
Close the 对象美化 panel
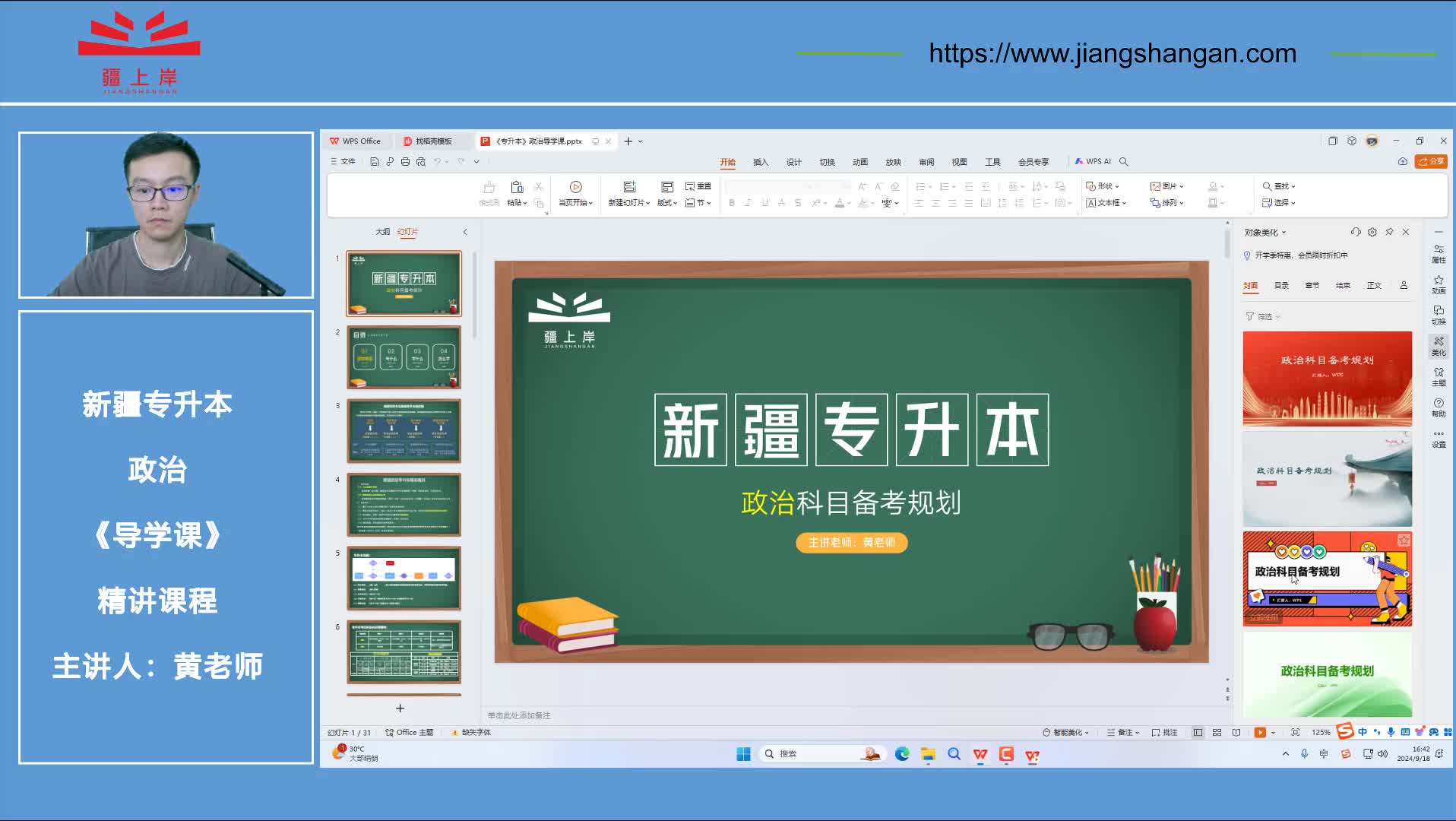click(x=1406, y=232)
